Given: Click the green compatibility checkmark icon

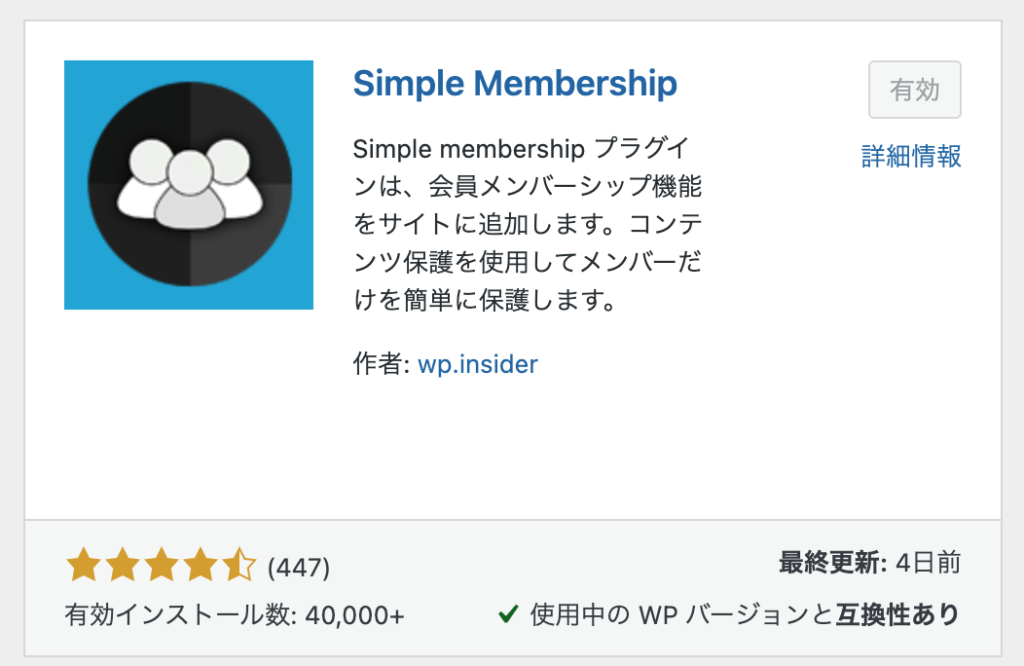Looking at the screenshot, I should point(508,614).
